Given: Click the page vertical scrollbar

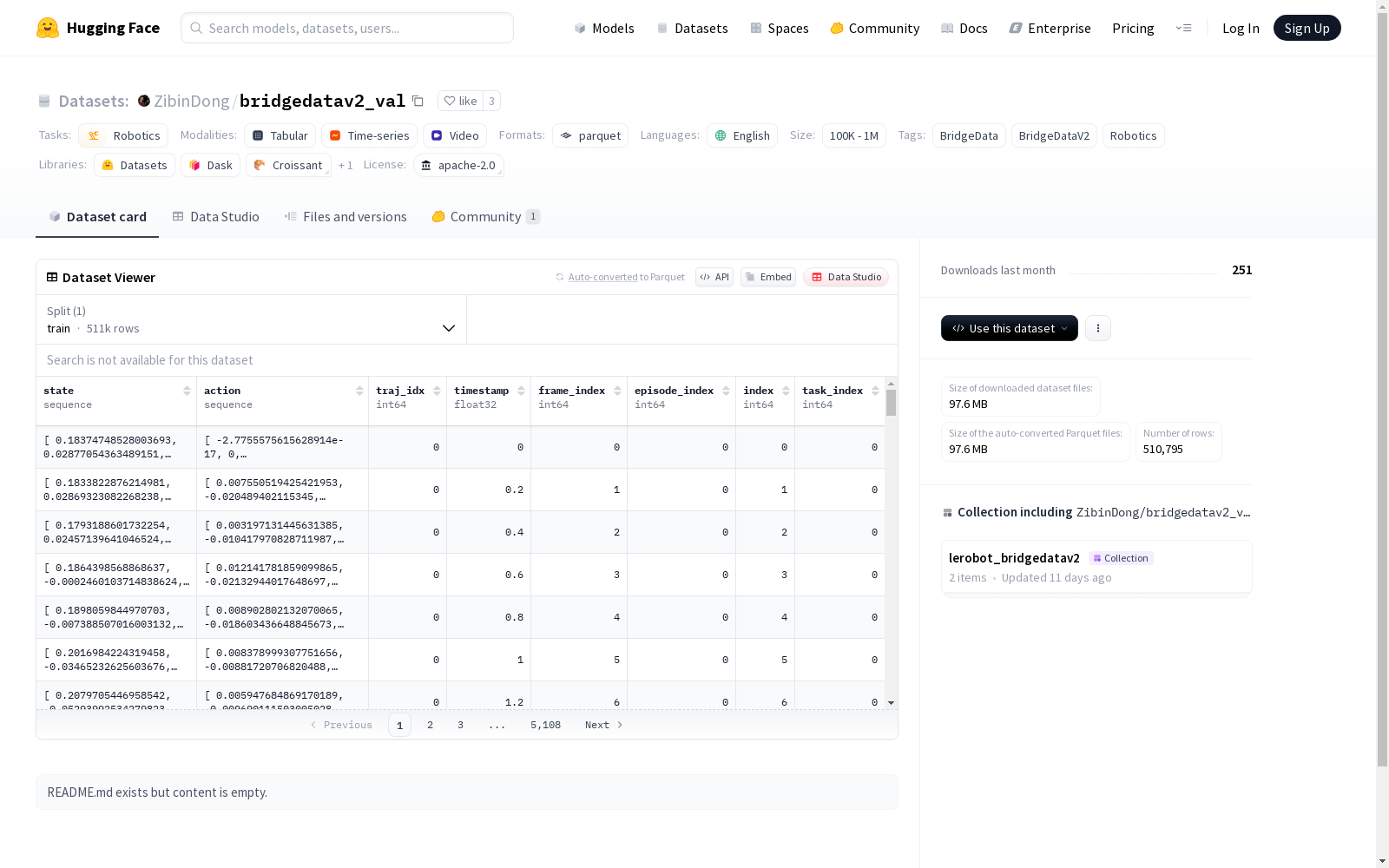Looking at the screenshot, I should coord(1382,391).
